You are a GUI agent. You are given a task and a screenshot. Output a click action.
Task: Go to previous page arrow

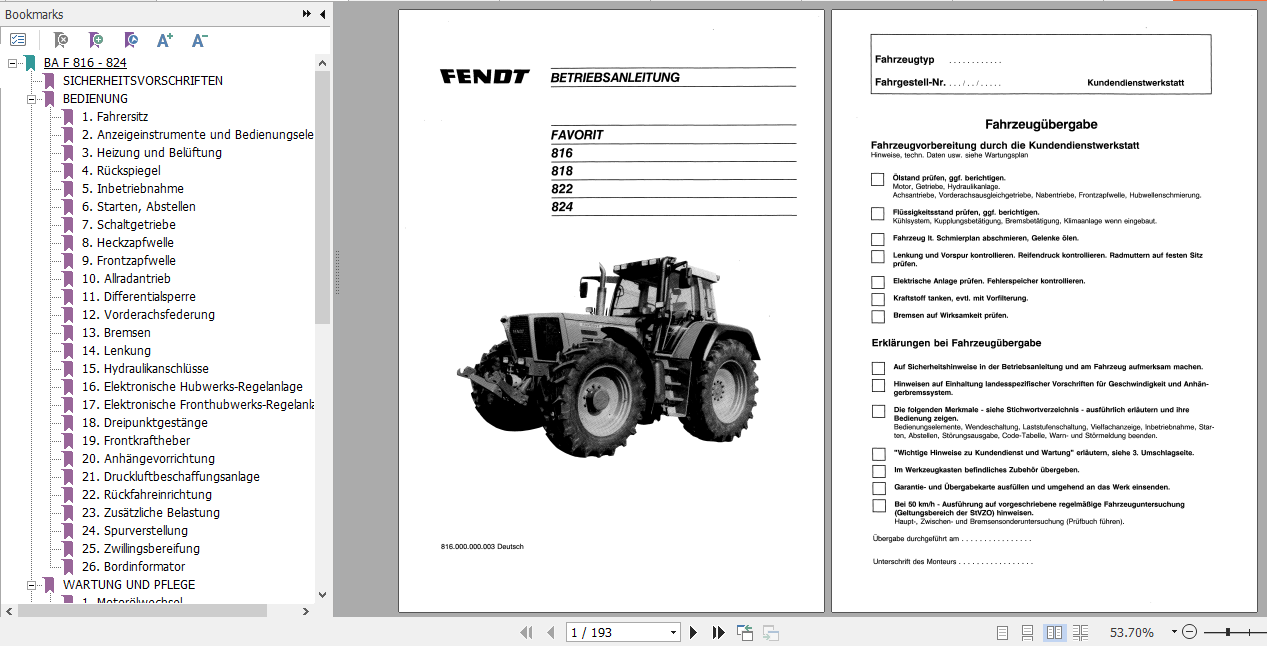550,632
